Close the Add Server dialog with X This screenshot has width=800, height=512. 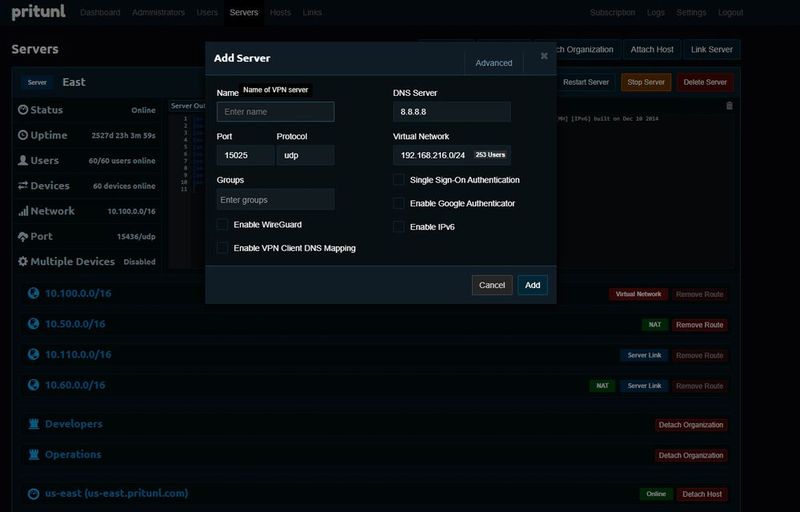click(x=544, y=56)
